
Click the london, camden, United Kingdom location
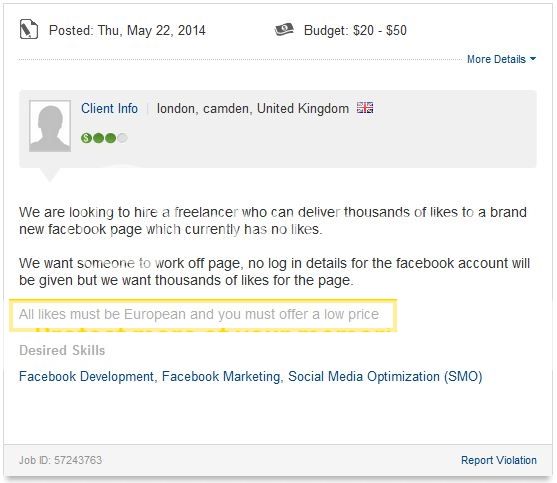253,108
